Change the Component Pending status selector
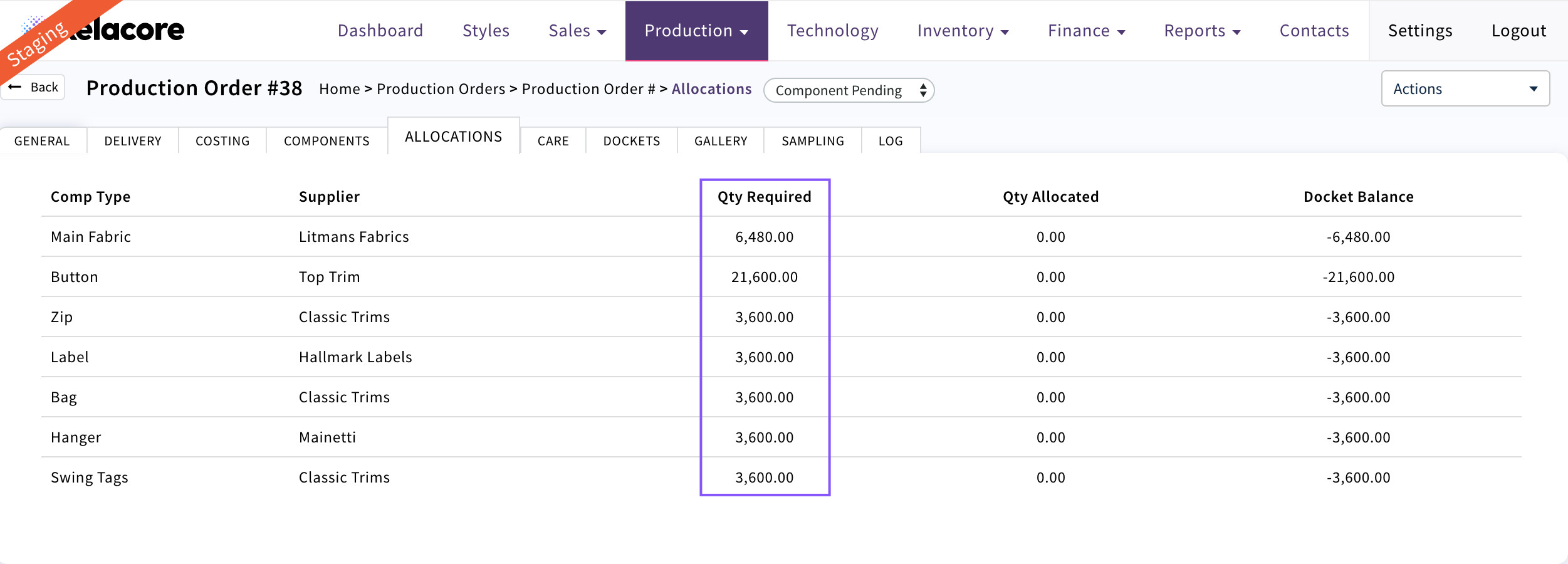This screenshot has height=564, width=1568. 849,90
